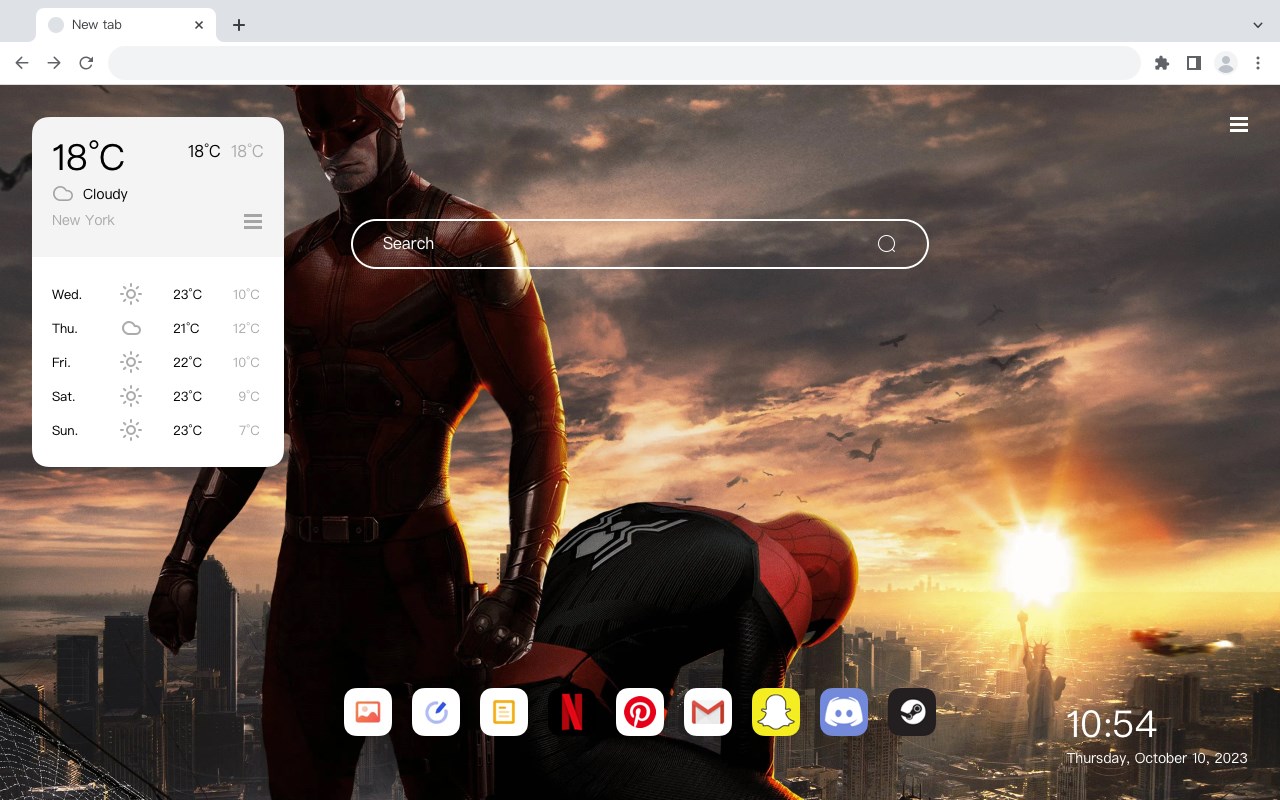Select the "Sat." forecast day label
Image resolution: width=1280 pixels, height=800 pixels.
pyautogui.click(x=64, y=396)
